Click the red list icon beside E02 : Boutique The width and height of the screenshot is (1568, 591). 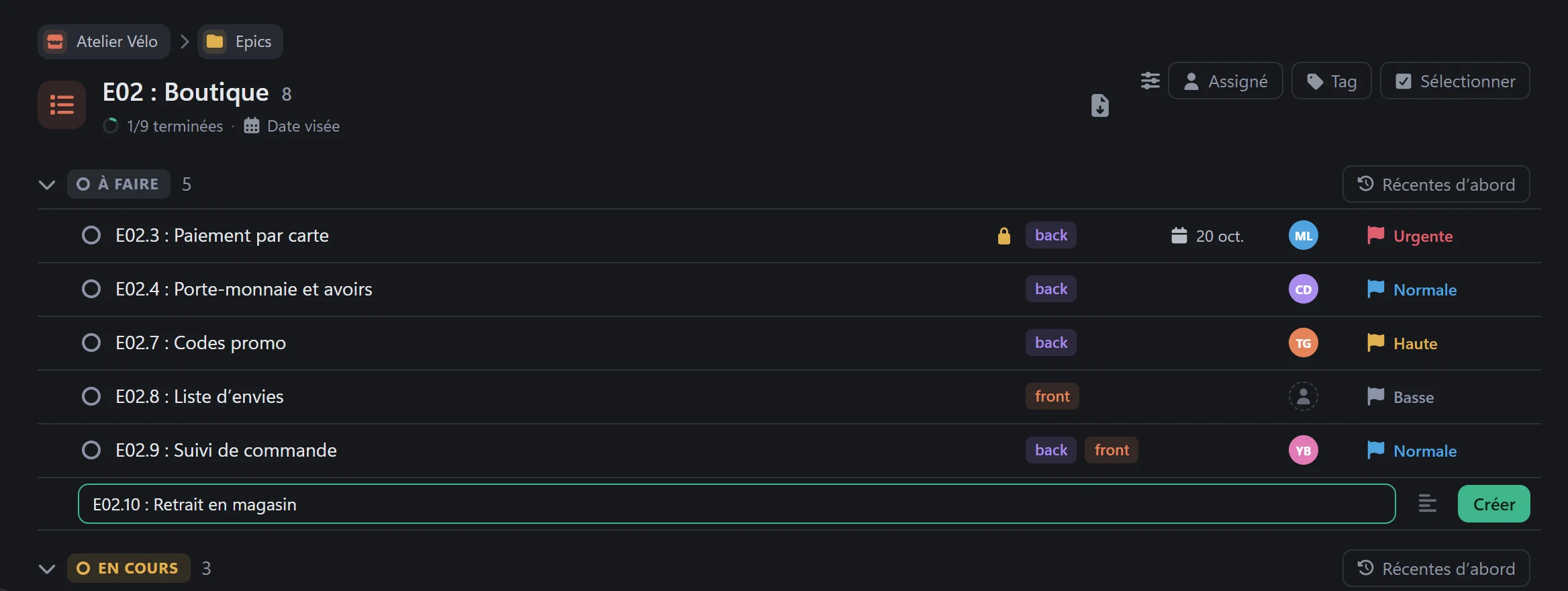[x=62, y=105]
